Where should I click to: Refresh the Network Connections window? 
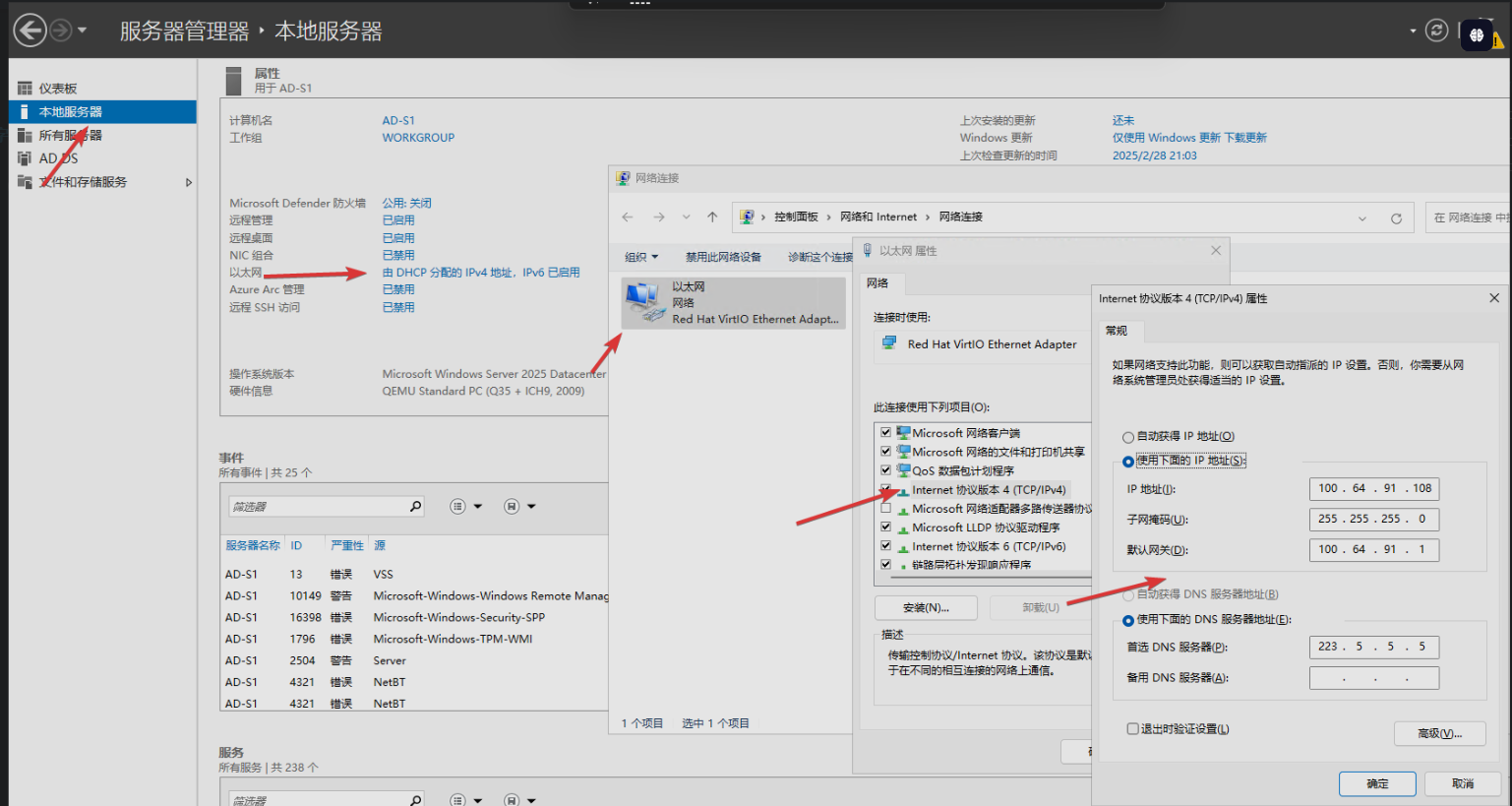pyautogui.click(x=1396, y=218)
